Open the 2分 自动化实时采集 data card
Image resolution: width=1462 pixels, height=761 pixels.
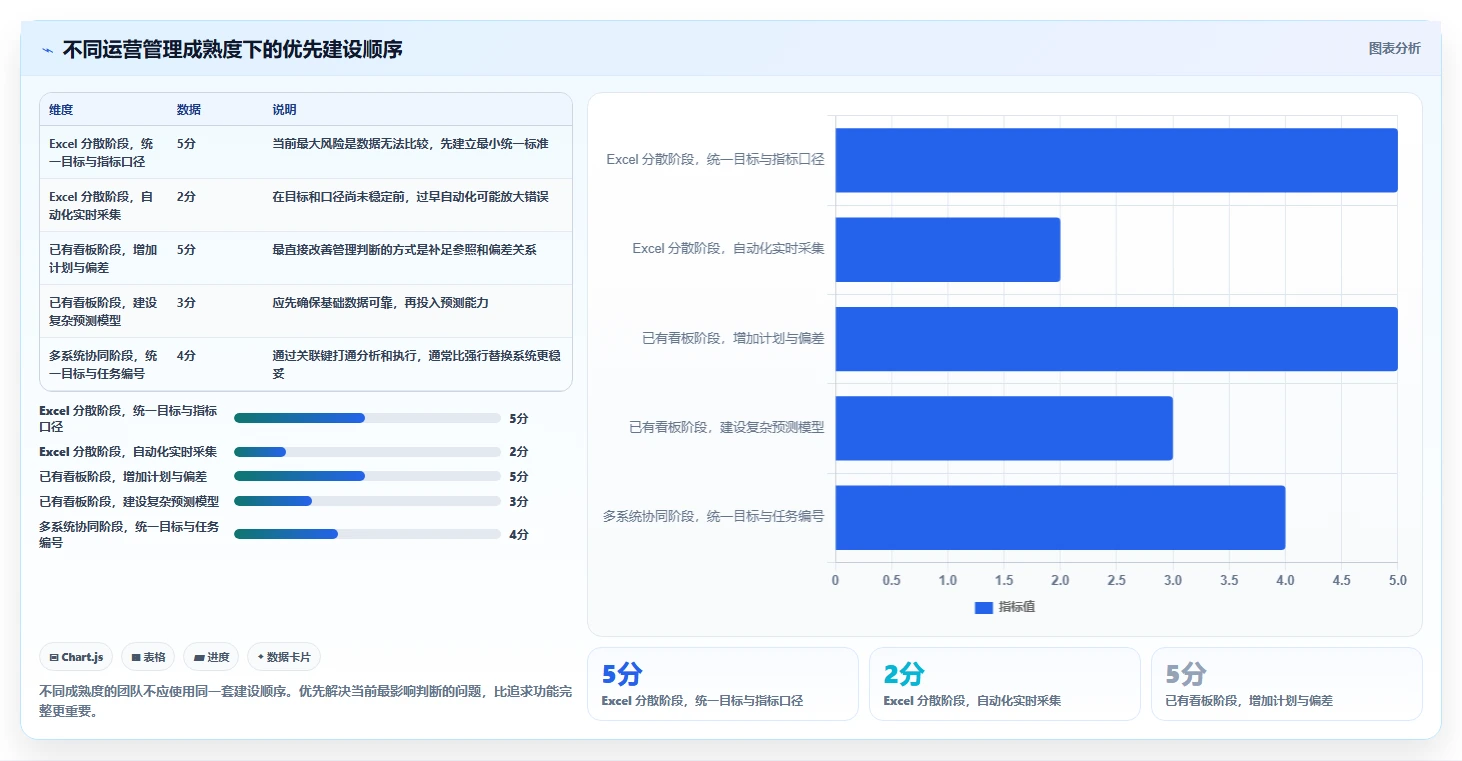click(x=1005, y=684)
